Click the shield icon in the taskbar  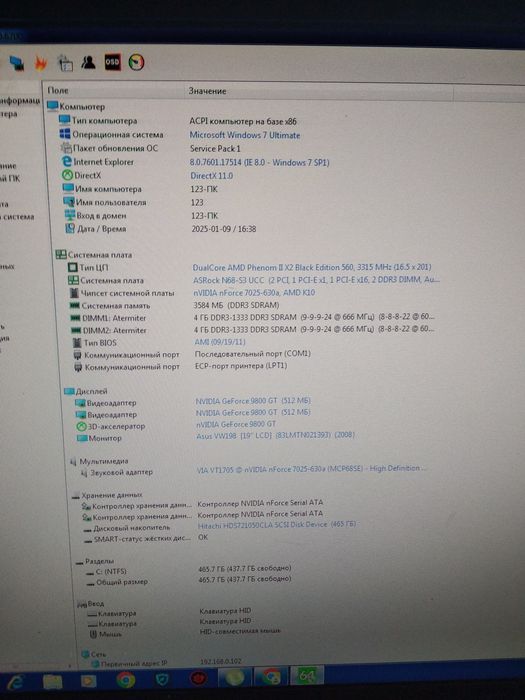162,680
